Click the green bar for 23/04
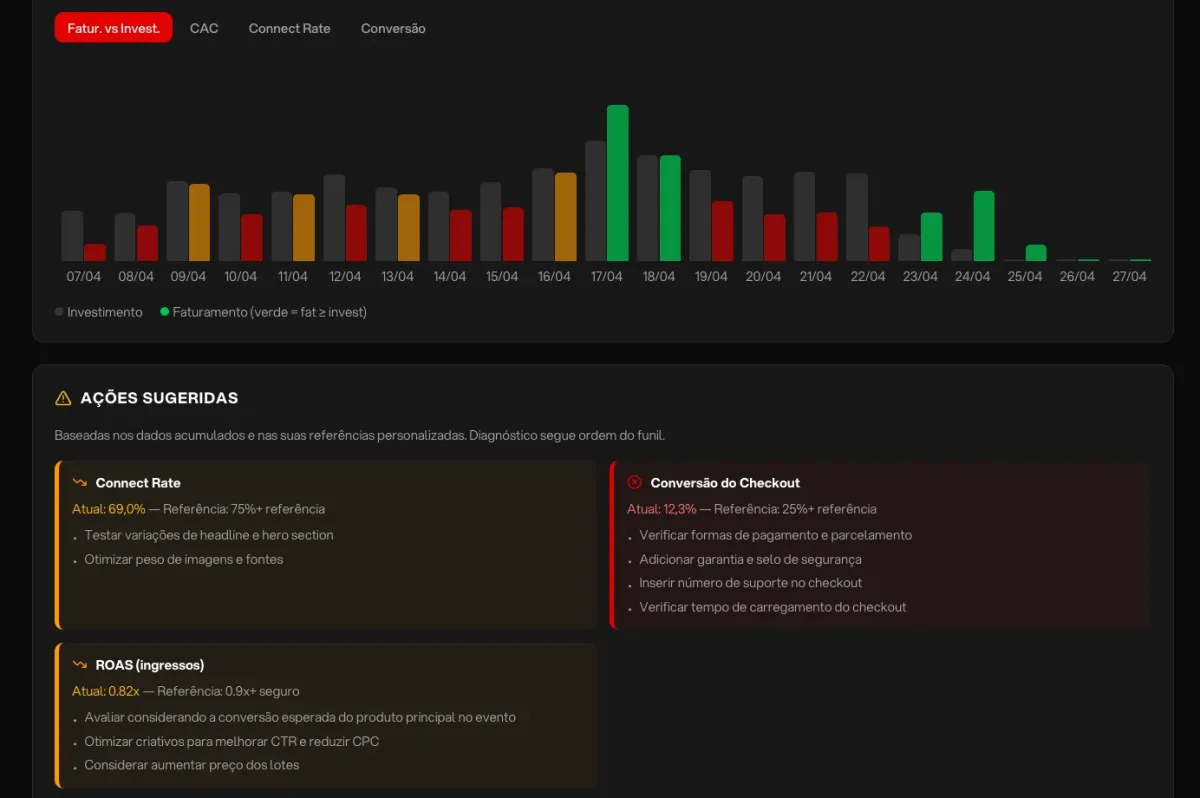This screenshot has height=798, width=1200. click(932, 237)
